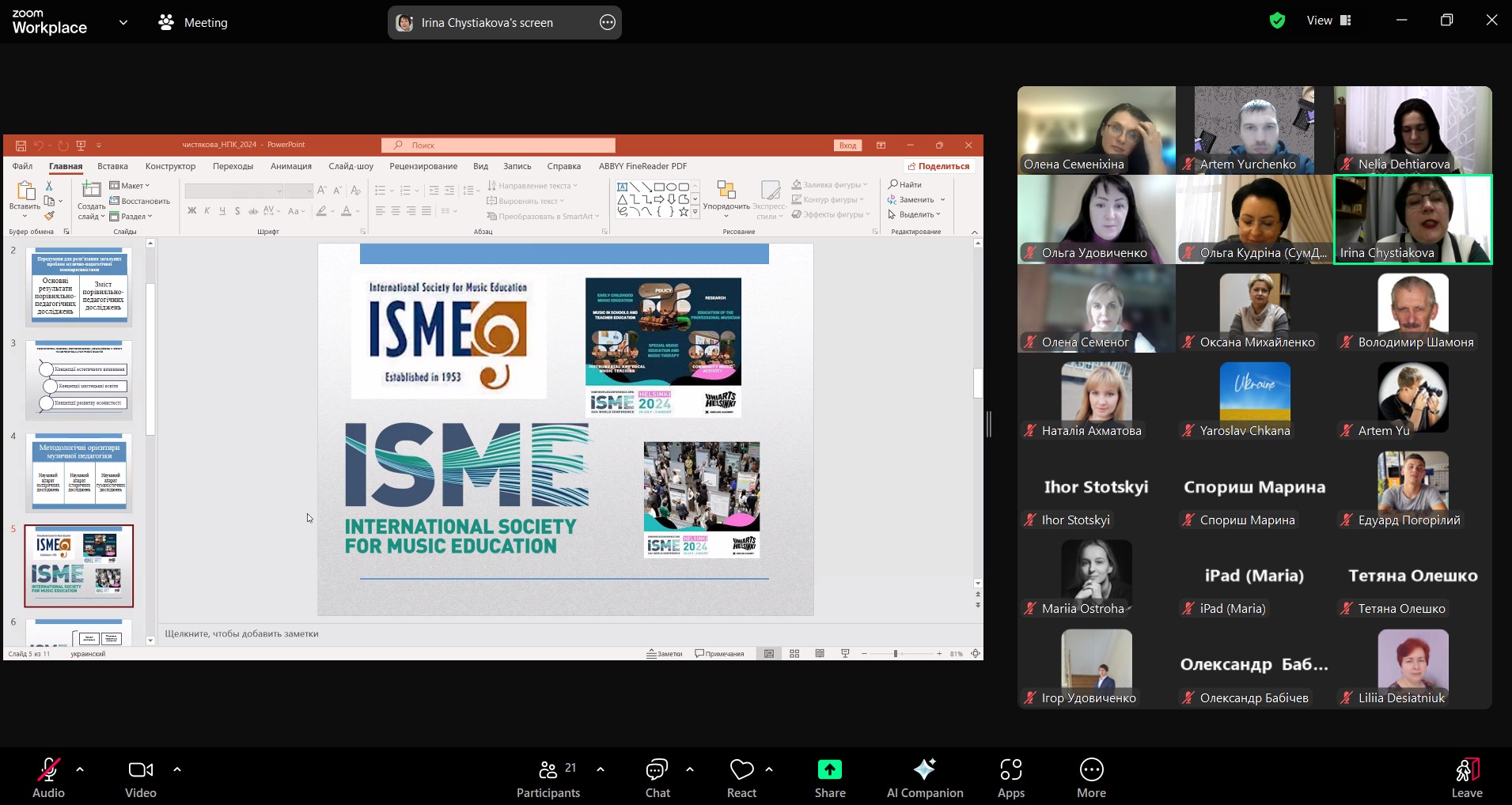
Task: Start slideshow from quick access toolbar icon
Action: coord(81,146)
